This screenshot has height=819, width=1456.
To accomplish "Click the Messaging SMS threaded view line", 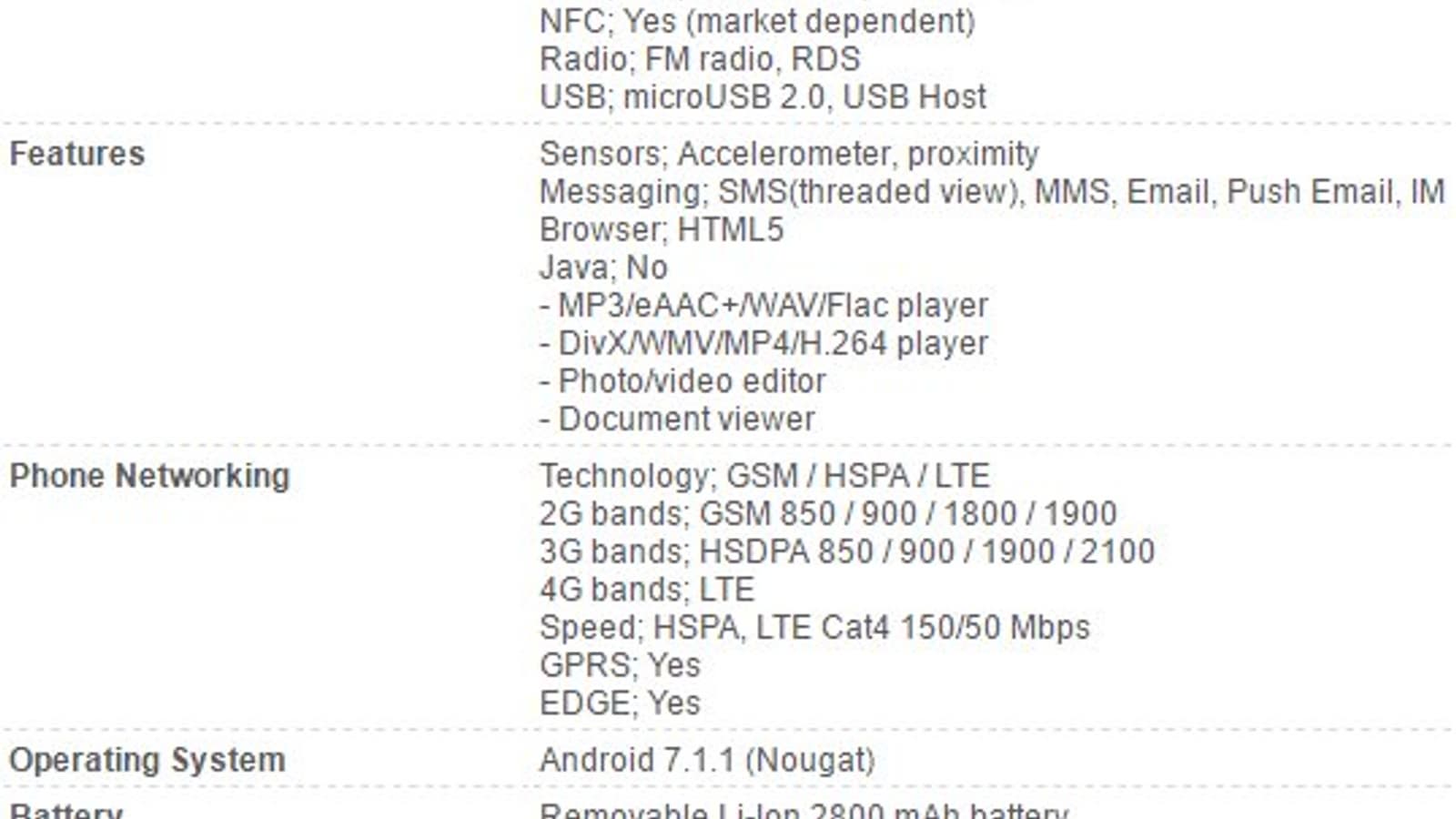I will [992, 192].
